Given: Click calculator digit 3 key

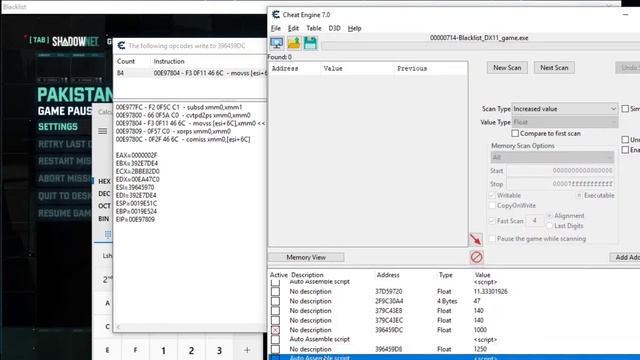Looking at the screenshot, I should [x=219, y=350].
